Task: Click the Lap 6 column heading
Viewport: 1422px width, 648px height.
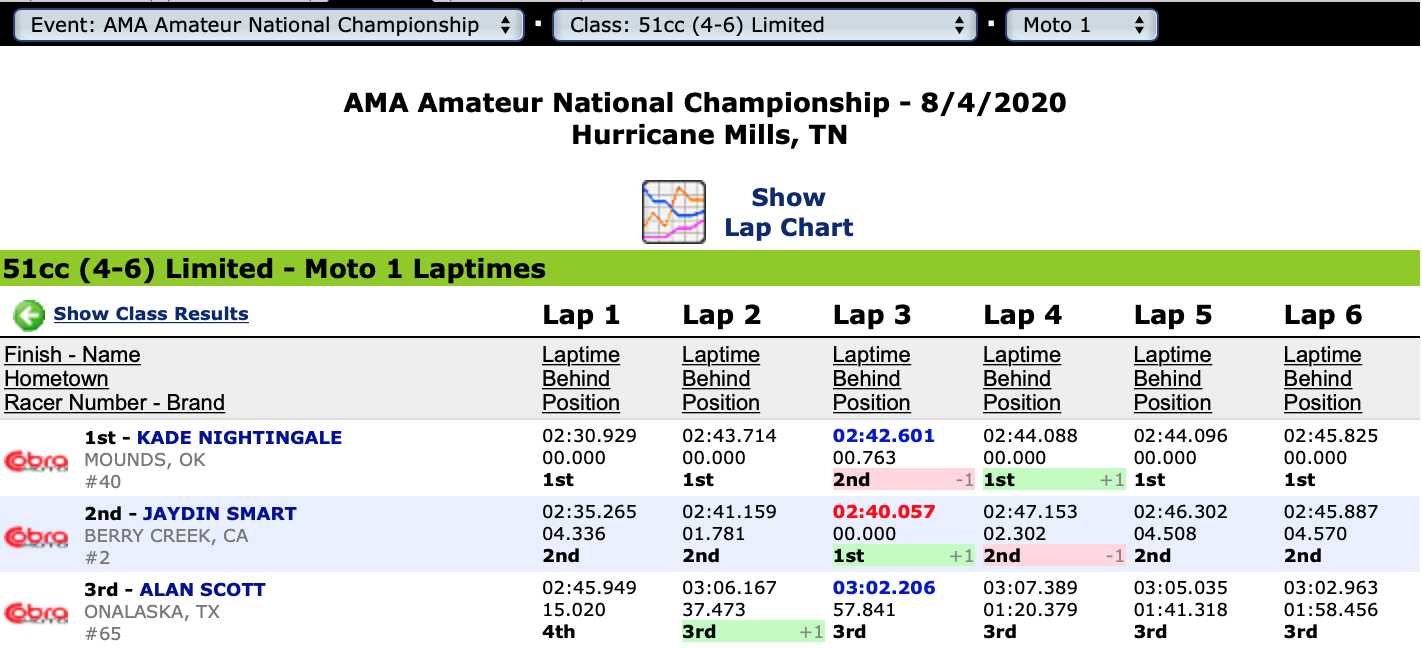Action: [x=1323, y=316]
